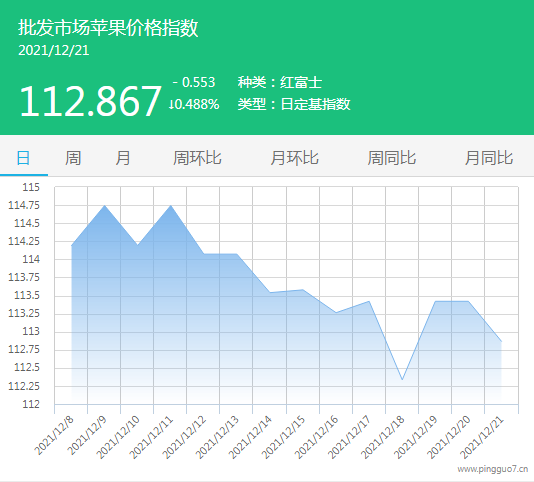Click the 批发市场苹果价格指数 title
This screenshot has height=482, width=534.
coord(108,27)
